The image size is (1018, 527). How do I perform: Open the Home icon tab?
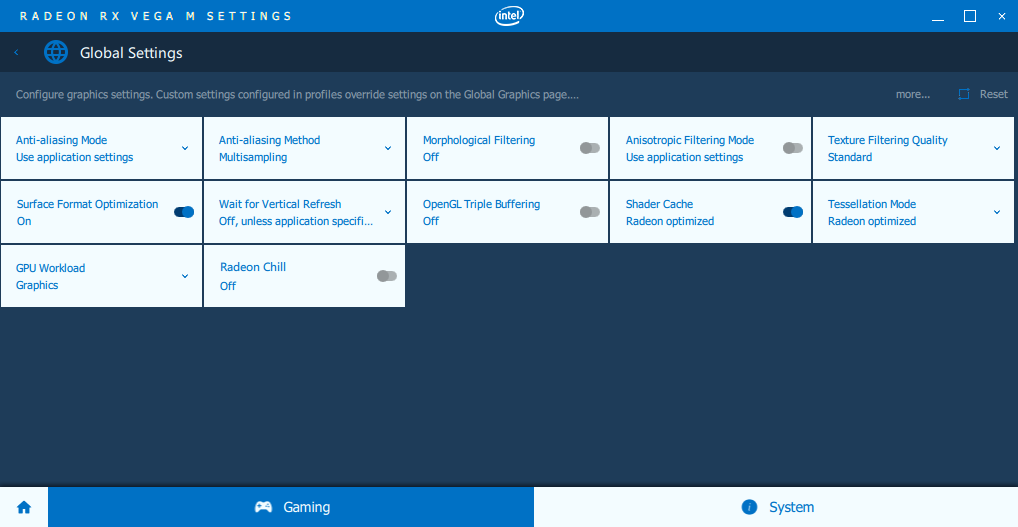pyautogui.click(x=24, y=508)
